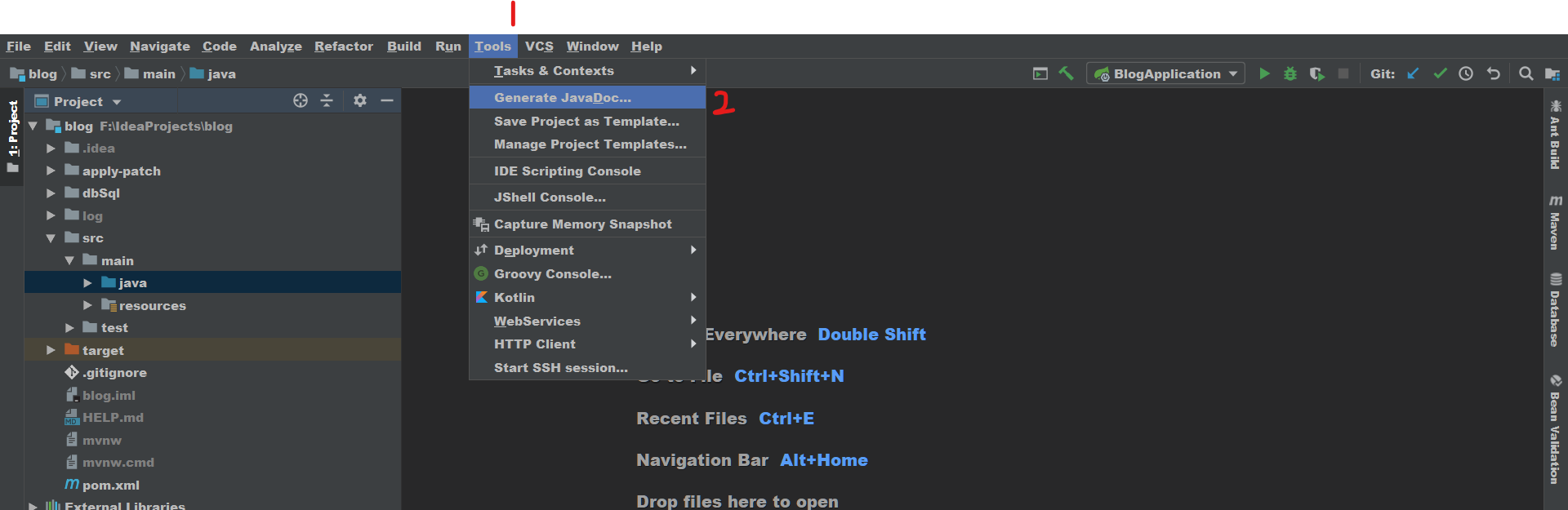
Task: Open Groovy Console menu entry
Action: click(x=587, y=274)
